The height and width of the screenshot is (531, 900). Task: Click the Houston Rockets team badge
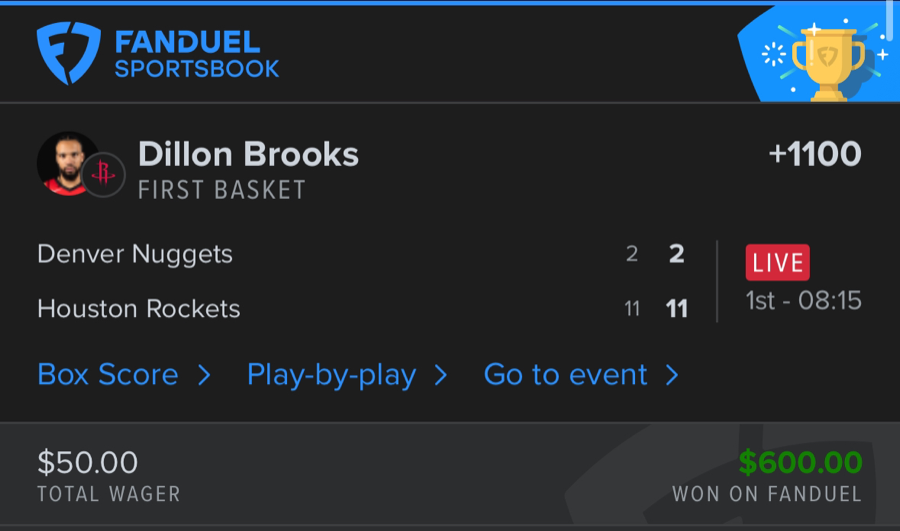click(x=102, y=174)
